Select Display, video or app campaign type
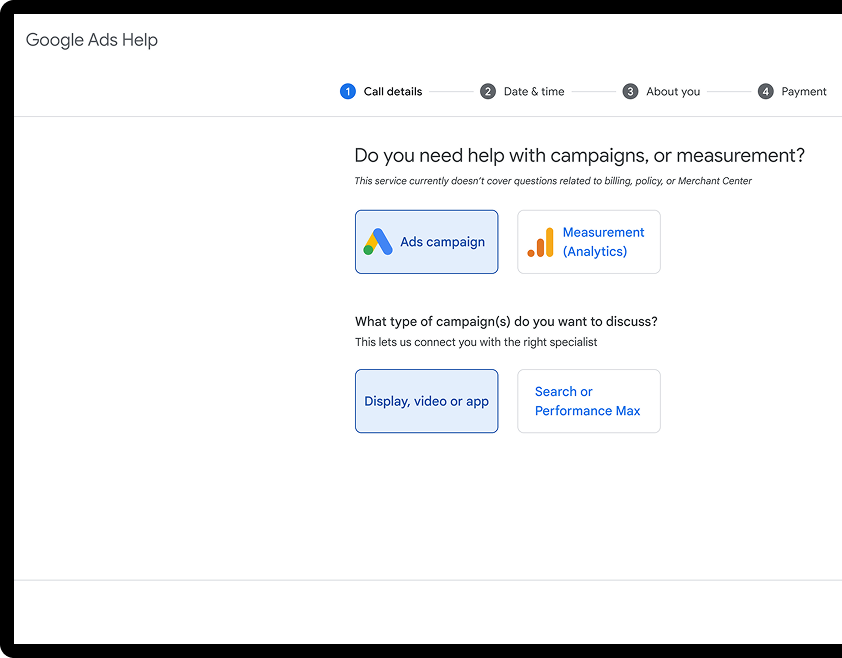Image resolution: width=842 pixels, height=658 pixels. [x=426, y=401]
